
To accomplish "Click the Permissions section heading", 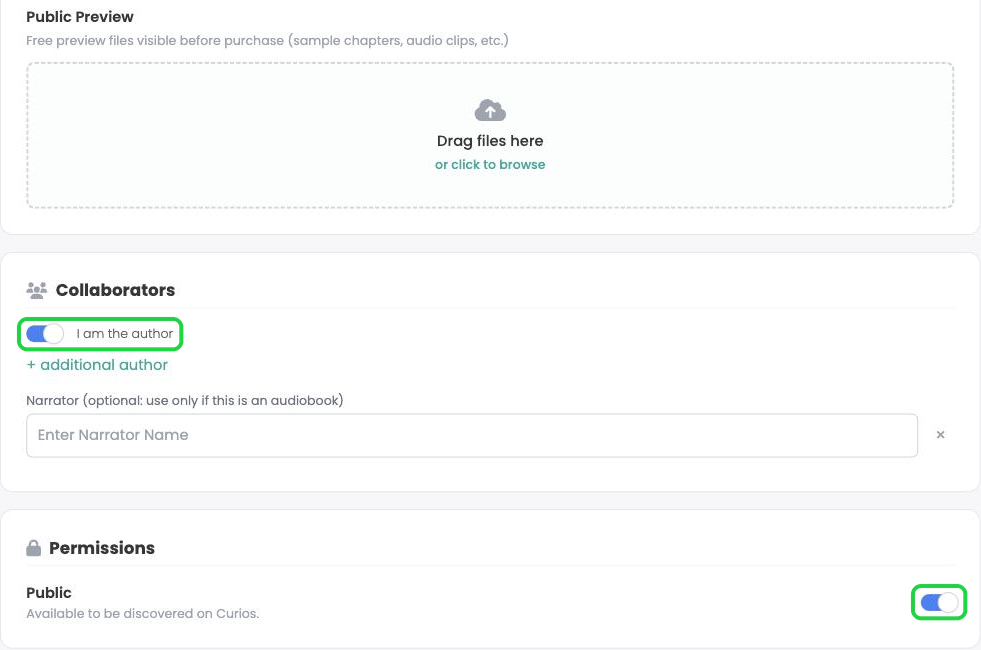I will pyautogui.click(x=102, y=548).
